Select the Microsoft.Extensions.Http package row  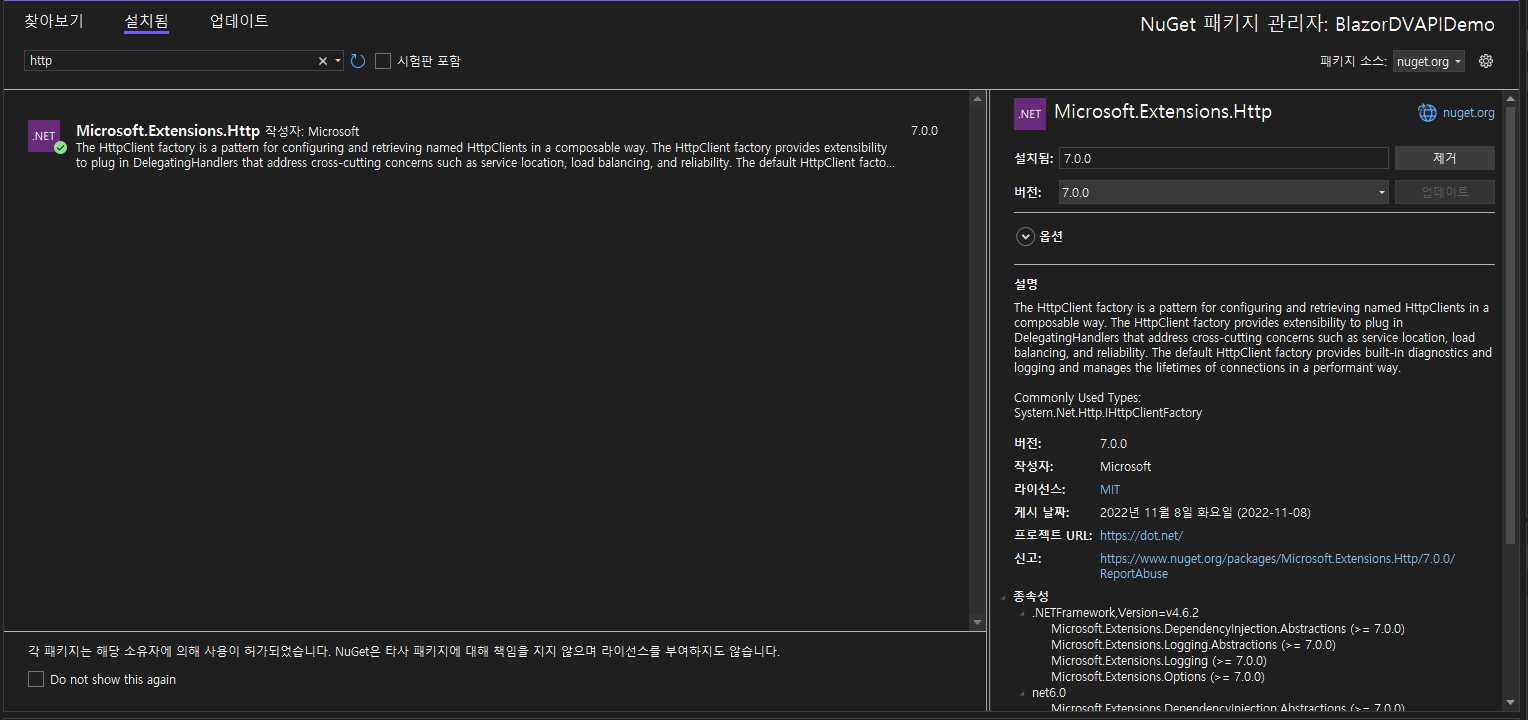pos(484,146)
